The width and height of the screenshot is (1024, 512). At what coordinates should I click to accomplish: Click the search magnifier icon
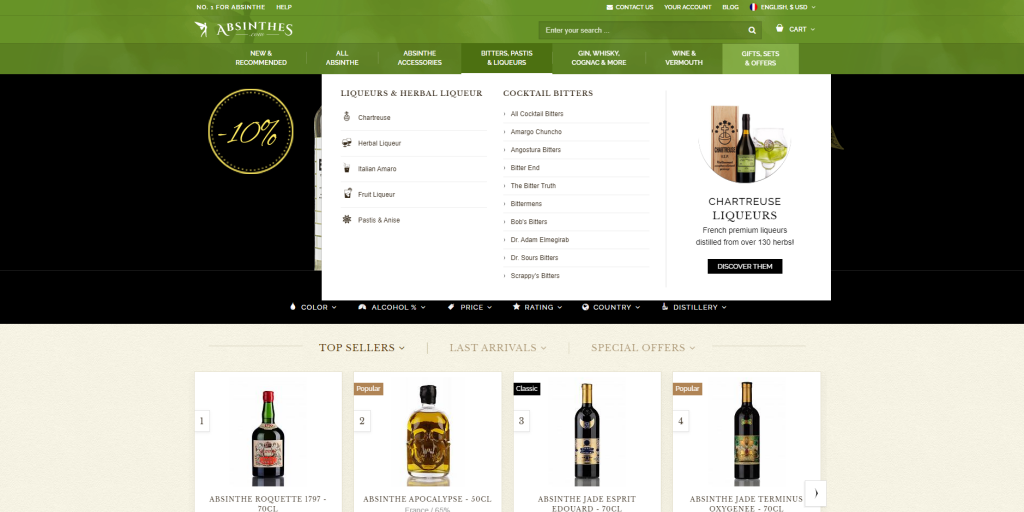pyautogui.click(x=752, y=30)
